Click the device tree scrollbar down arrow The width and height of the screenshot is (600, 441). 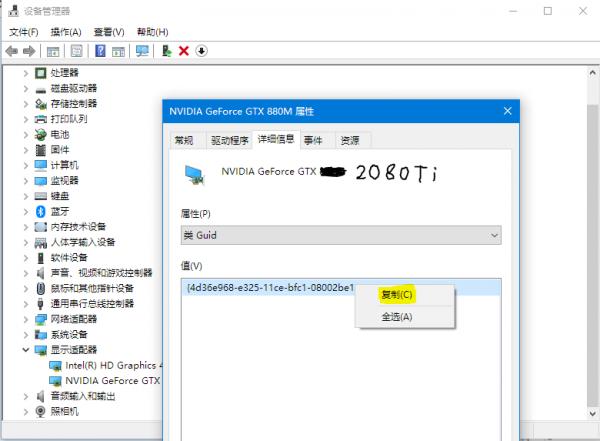tap(592, 413)
